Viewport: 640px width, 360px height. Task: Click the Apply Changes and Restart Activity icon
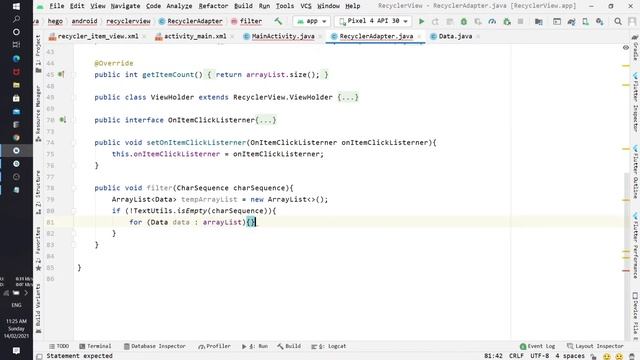436,21
